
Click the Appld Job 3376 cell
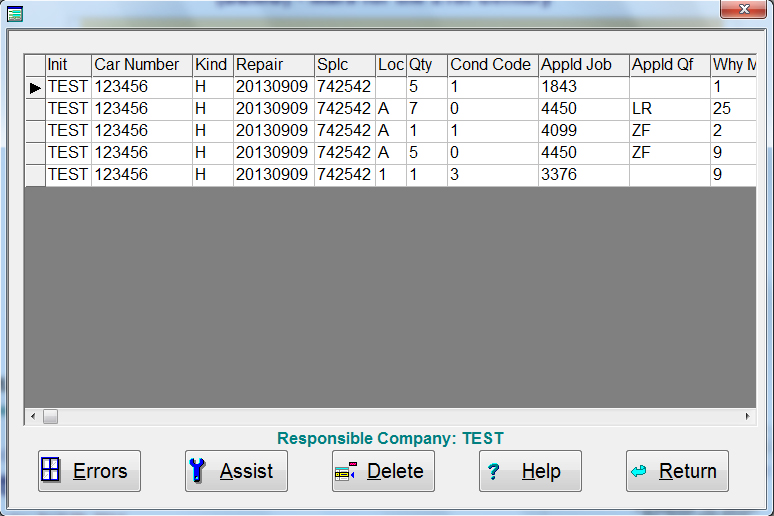coord(583,175)
